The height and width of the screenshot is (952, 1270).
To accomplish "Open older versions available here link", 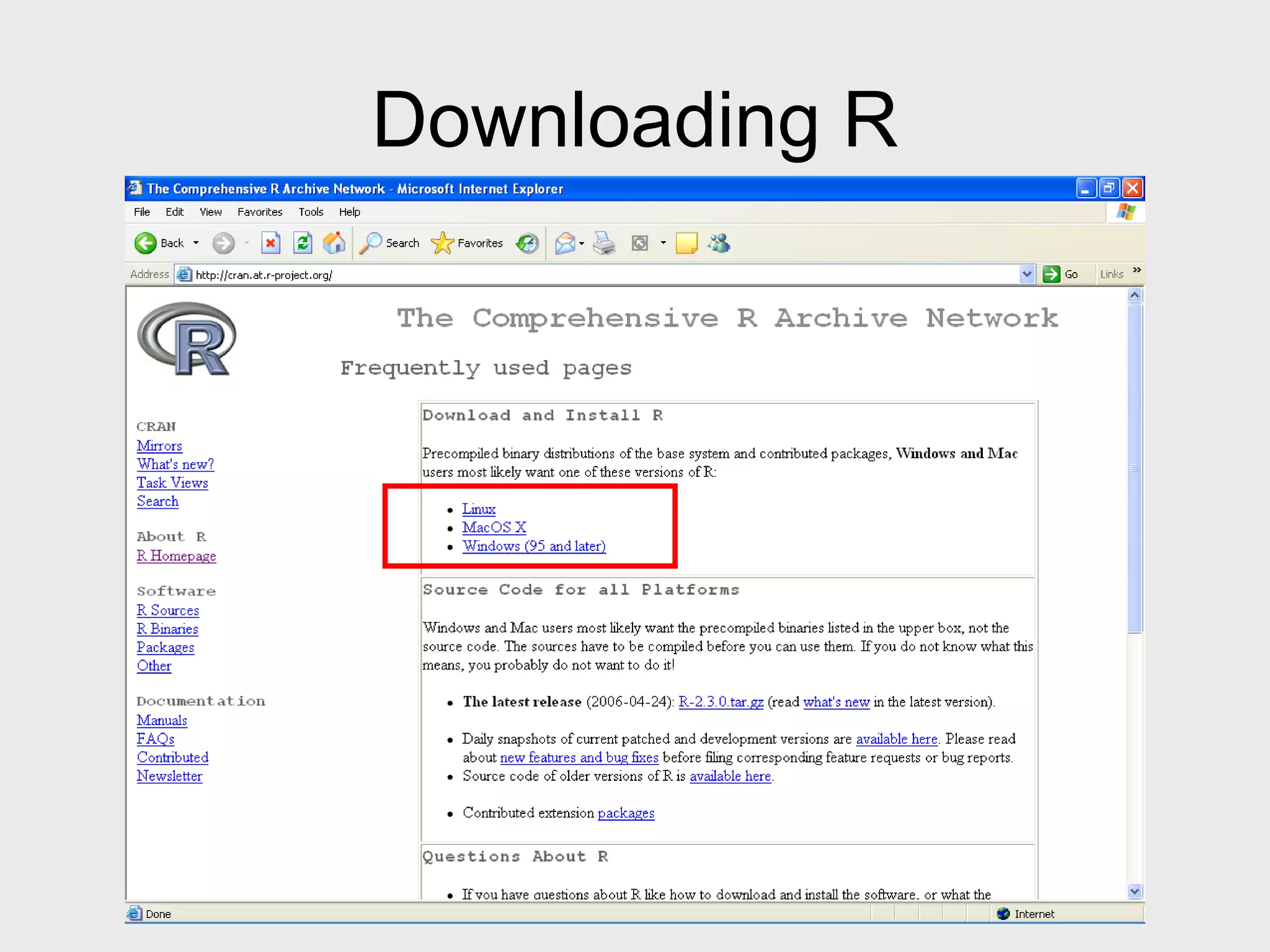I will tap(730, 777).
